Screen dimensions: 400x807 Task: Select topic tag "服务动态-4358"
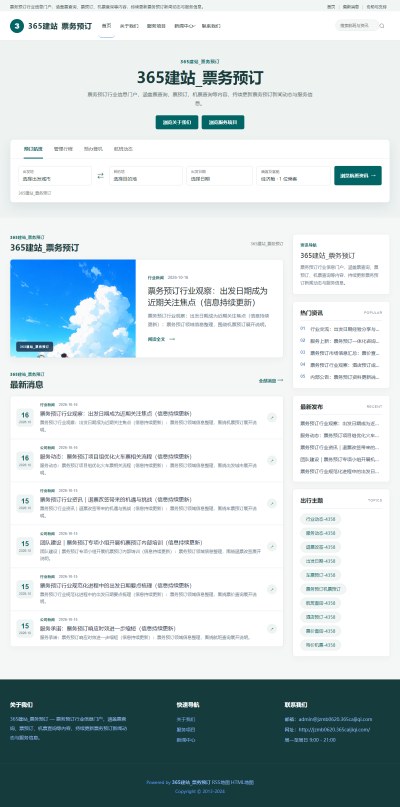click(320, 533)
